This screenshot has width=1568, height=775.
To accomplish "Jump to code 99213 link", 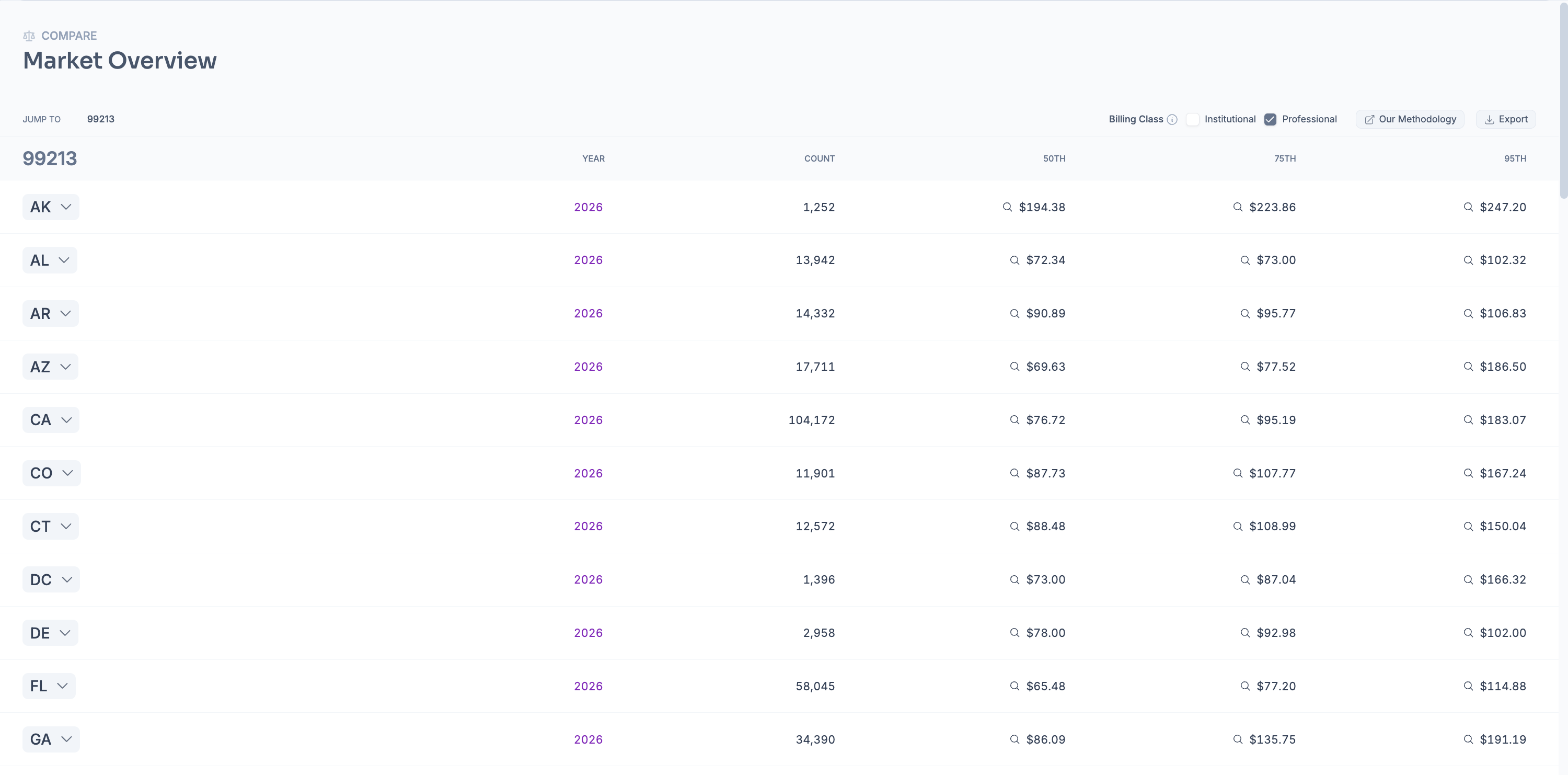I will click(100, 119).
